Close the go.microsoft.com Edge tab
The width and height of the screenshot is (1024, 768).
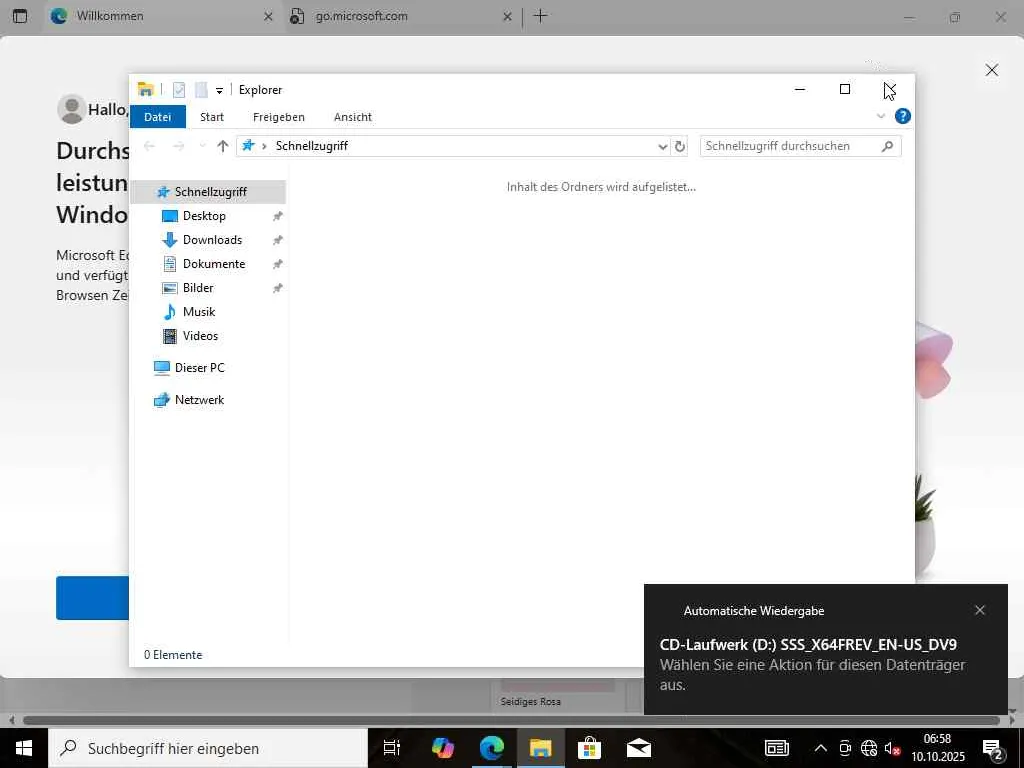tap(507, 17)
